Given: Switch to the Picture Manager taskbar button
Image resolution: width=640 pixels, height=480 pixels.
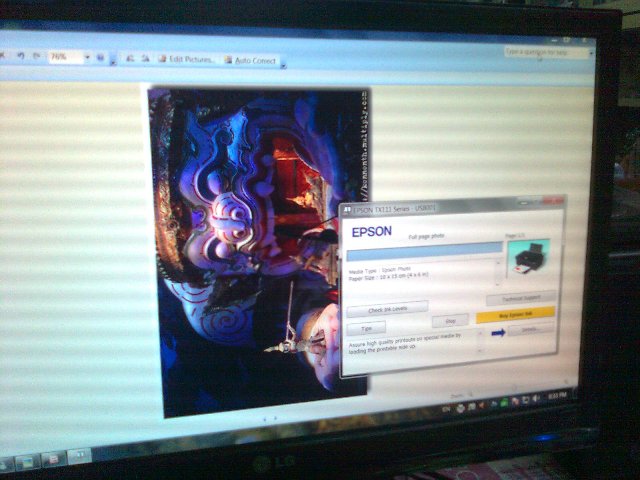Looking at the screenshot, I should point(28,462).
